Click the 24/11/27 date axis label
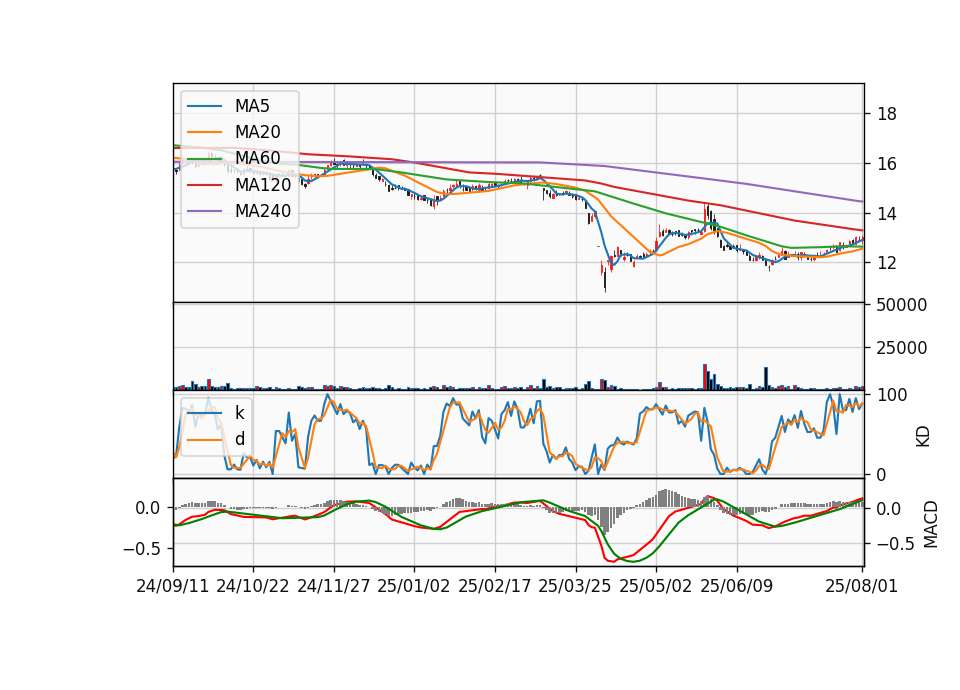 pyautogui.click(x=334, y=586)
